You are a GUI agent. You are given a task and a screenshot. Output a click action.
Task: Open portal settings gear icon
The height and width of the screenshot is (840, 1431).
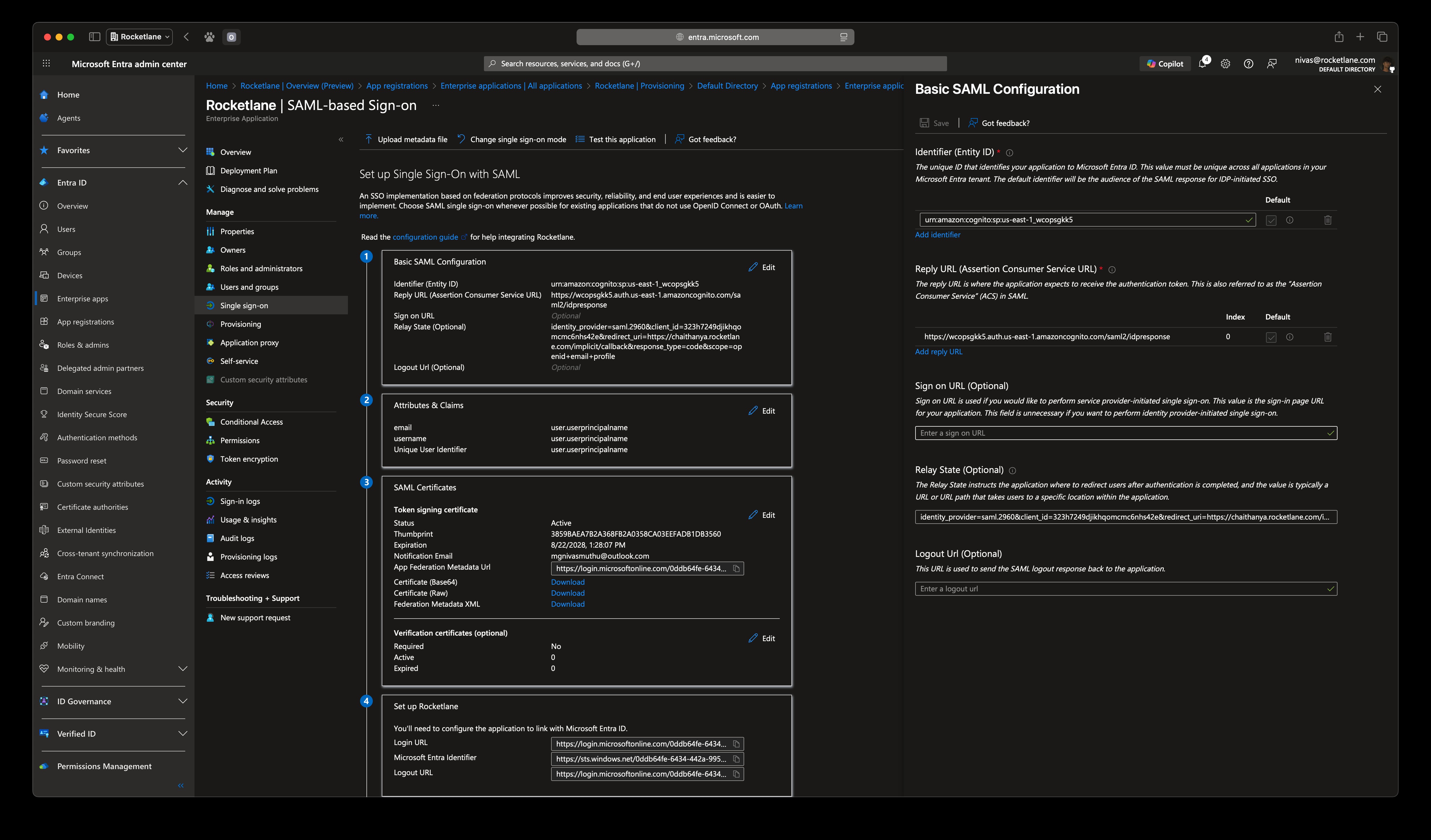tap(1225, 64)
